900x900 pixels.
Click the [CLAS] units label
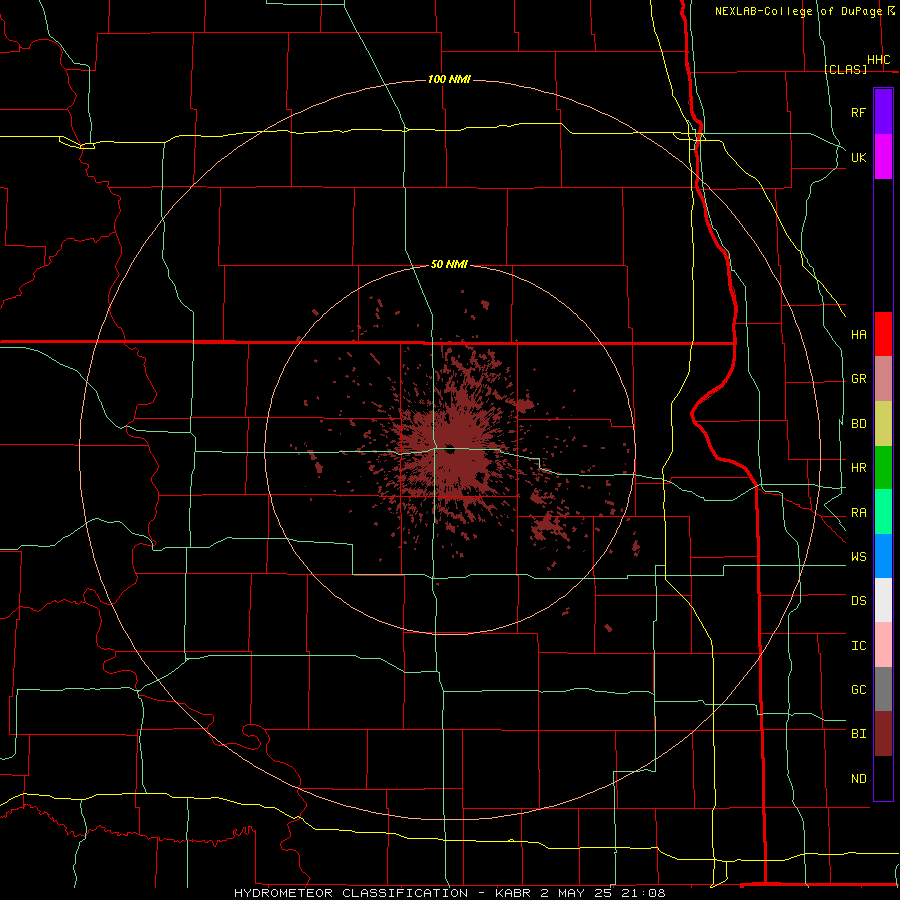pos(845,69)
